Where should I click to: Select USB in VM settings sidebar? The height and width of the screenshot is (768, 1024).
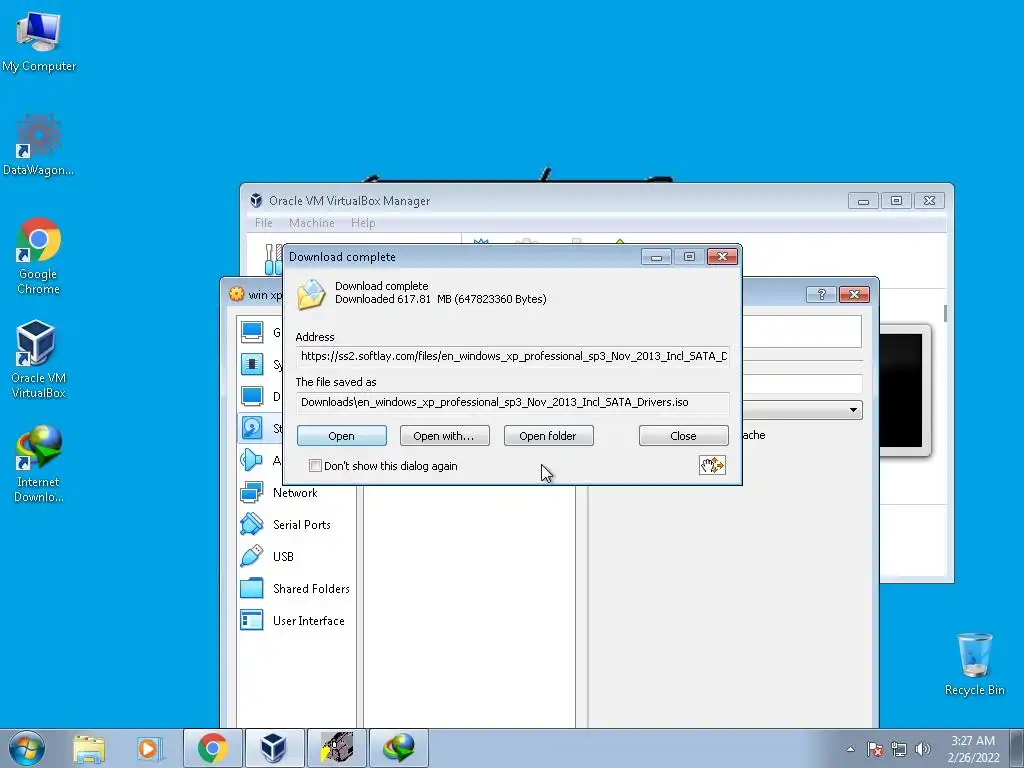coord(295,556)
